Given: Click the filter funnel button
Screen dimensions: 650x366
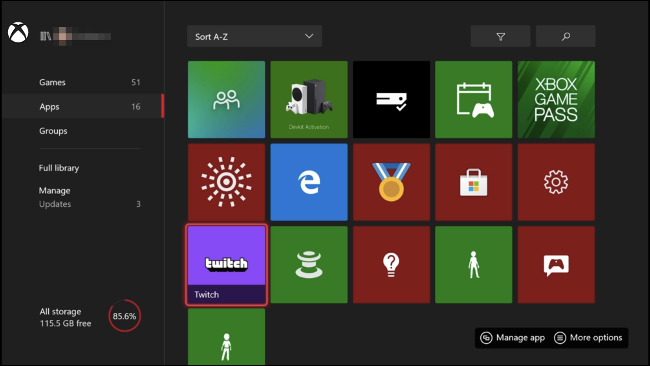Looking at the screenshot, I should tap(500, 36).
